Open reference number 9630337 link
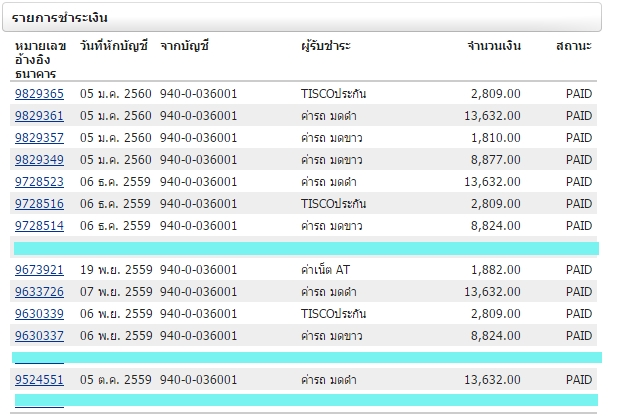 (x=39, y=336)
